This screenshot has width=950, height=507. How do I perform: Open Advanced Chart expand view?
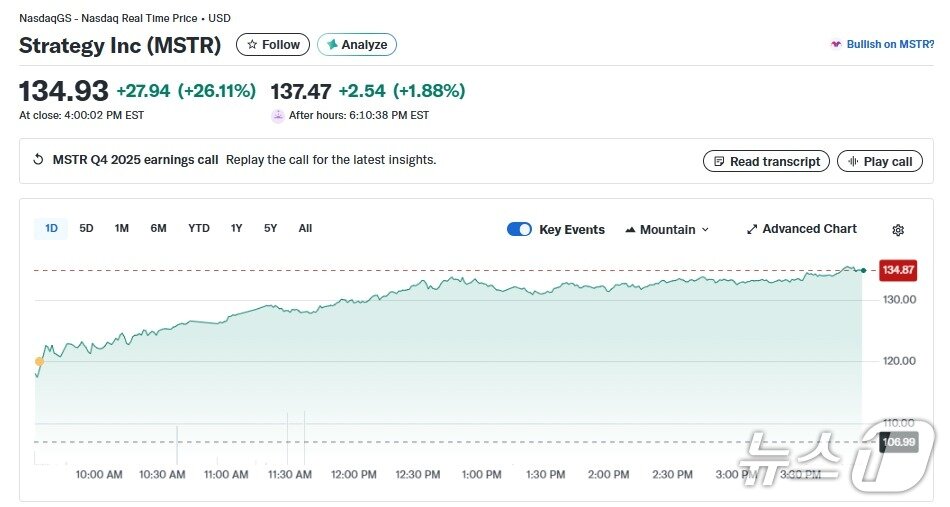[801, 229]
